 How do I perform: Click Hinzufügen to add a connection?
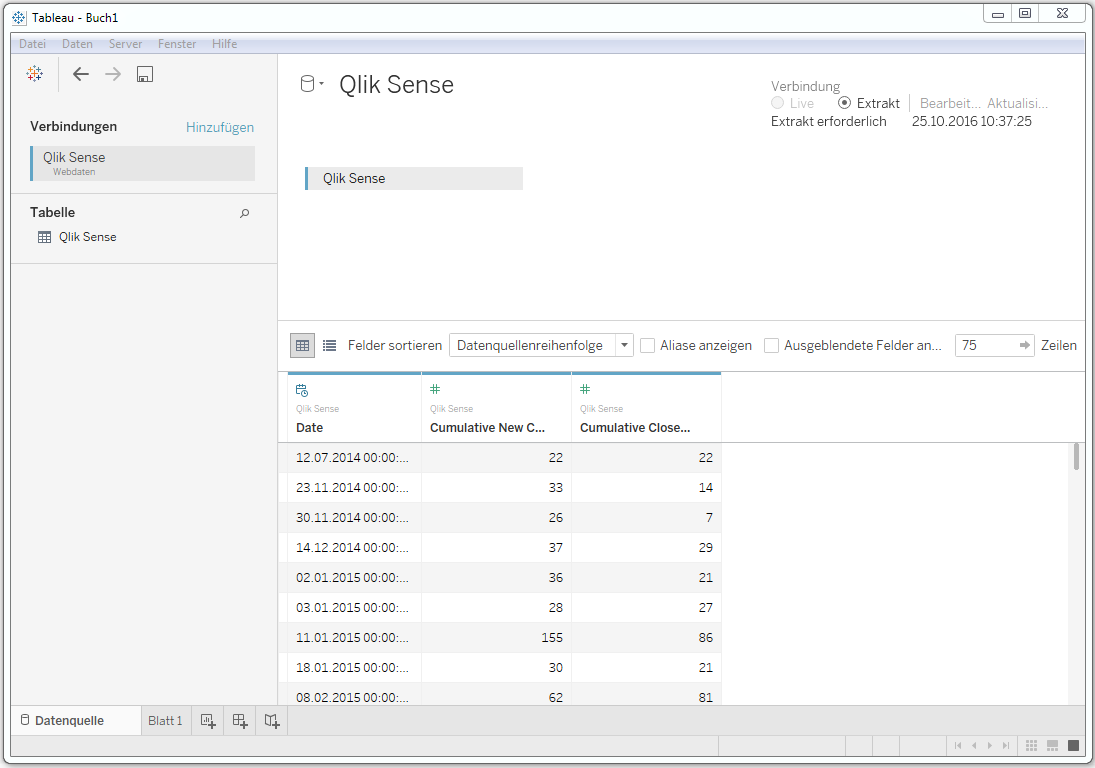(220, 127)
